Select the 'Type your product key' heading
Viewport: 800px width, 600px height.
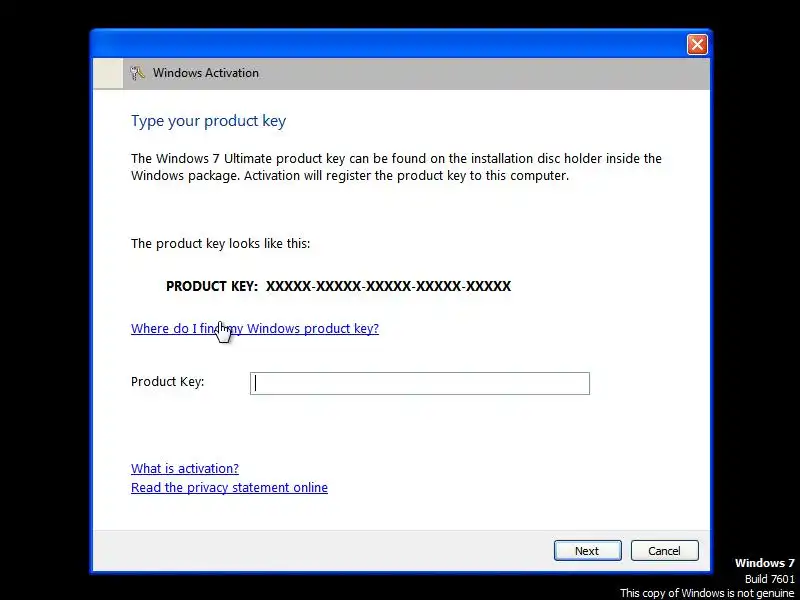pos(208,121)
